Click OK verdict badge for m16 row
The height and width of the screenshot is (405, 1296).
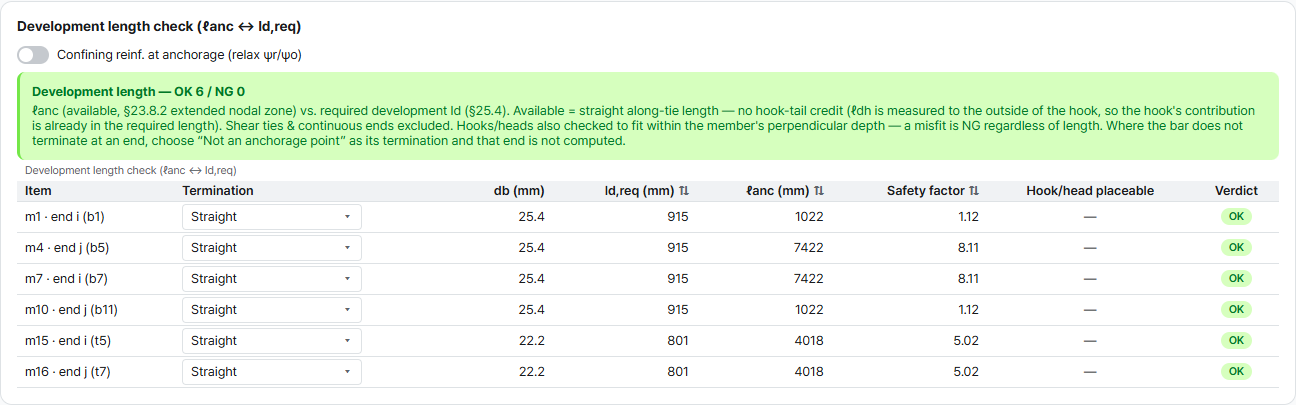pyautogui.click(x=1236, y=372)
